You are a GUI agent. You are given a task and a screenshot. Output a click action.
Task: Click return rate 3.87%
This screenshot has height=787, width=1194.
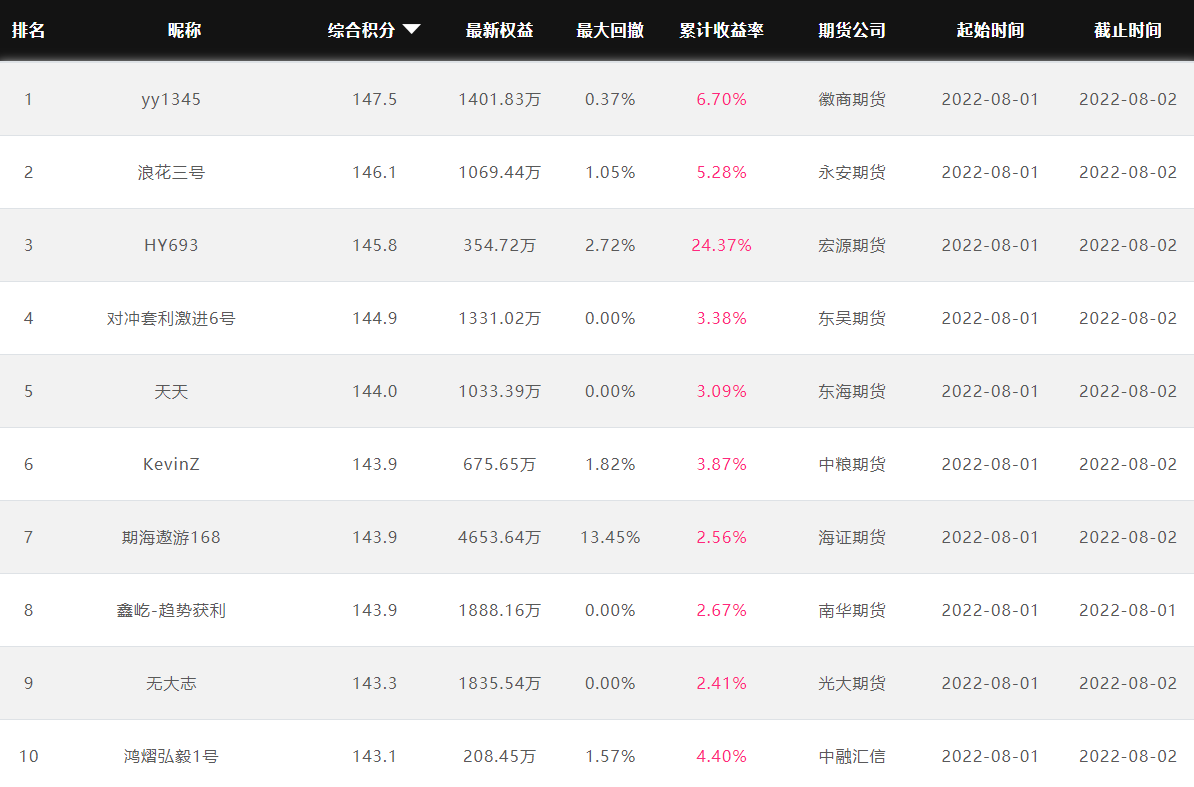(721, 464)
